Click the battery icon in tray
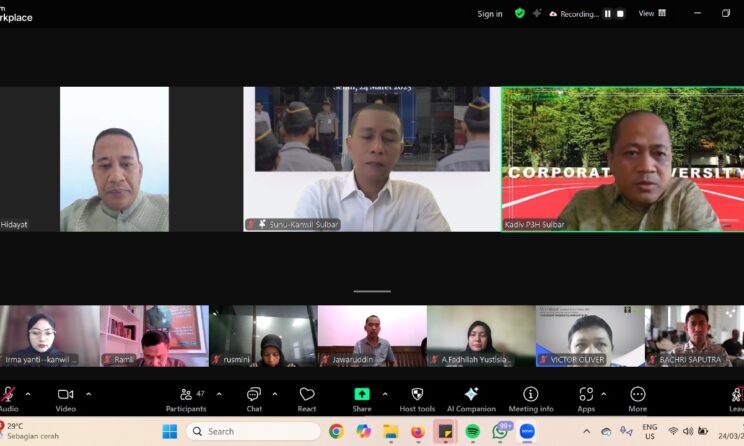The width and height of the screenshot is (744, 446). tap(703, 431)
